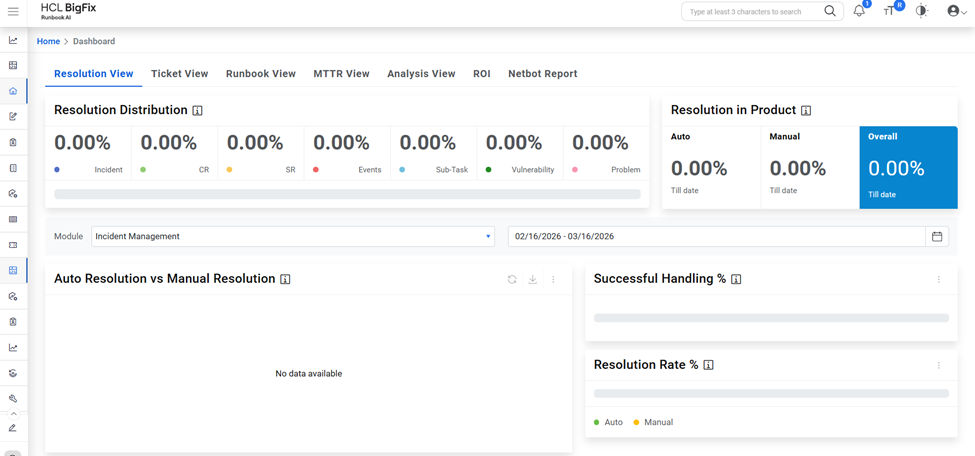This screenshot has width=975, height=456.
Task: Open the hamburger navigation menu
Action: coord(13,12)
